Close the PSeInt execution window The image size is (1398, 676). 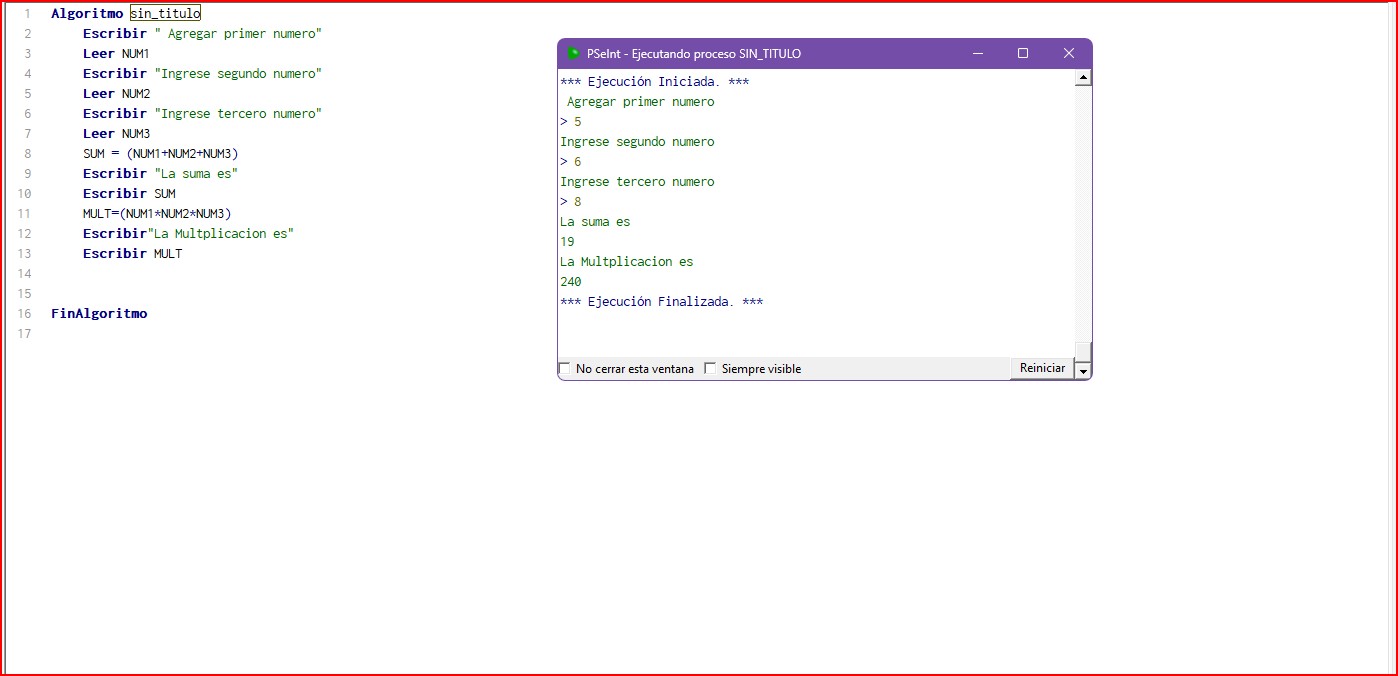click(x=1068, y=54)
